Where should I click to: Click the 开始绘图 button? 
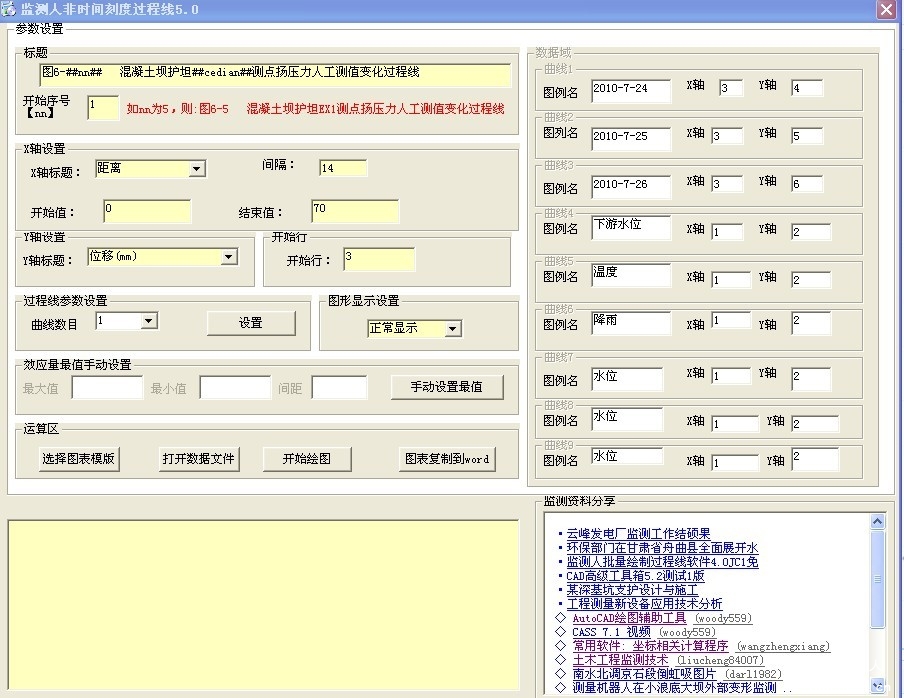307,459
